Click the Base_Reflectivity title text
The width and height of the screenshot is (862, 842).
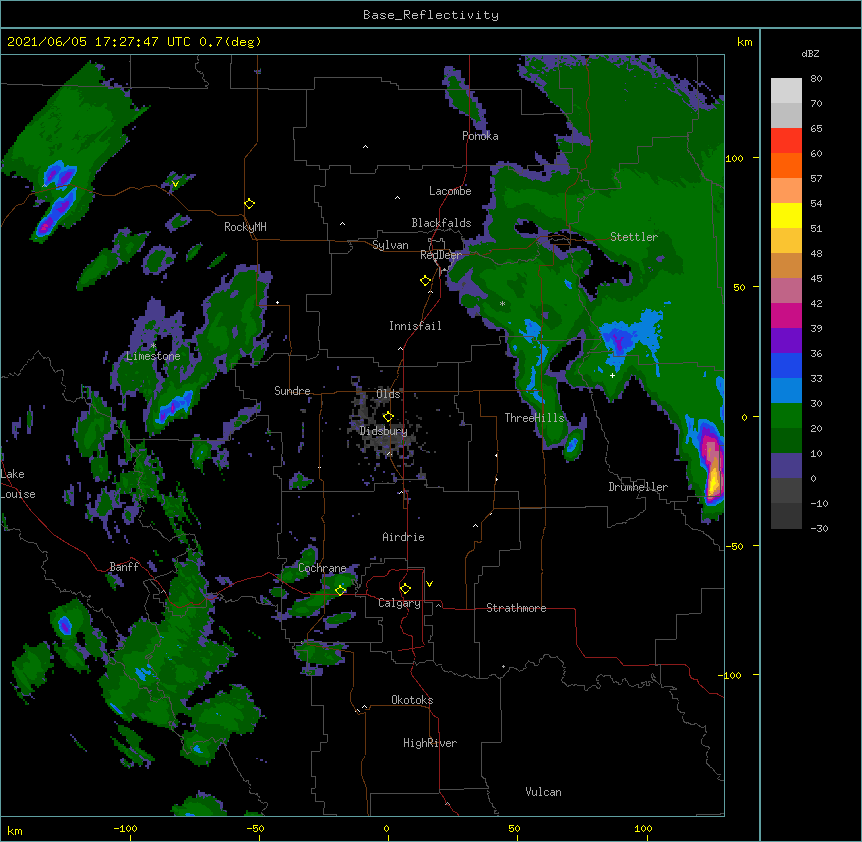431,15
